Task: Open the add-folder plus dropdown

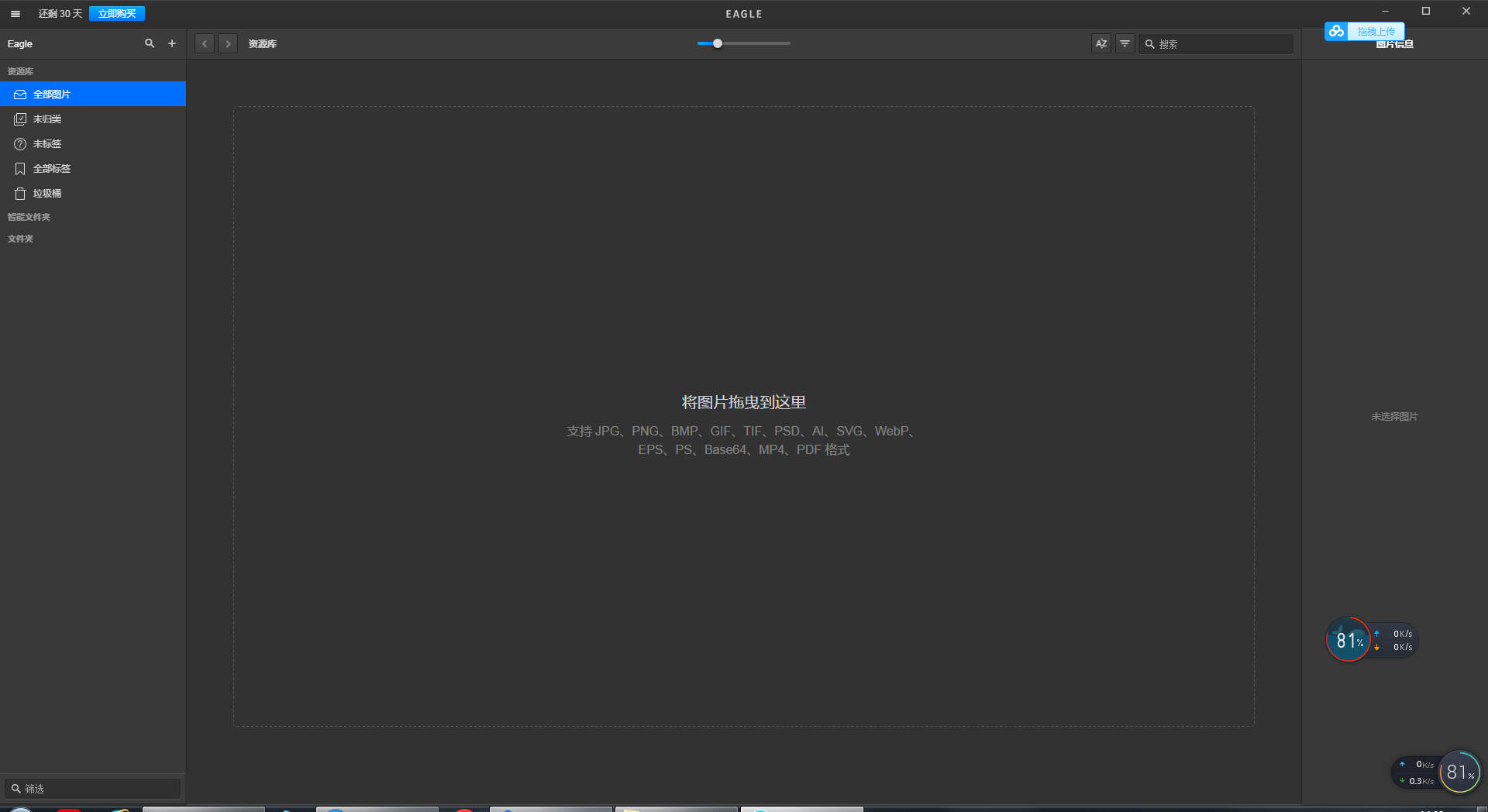Action: [172, 43]
